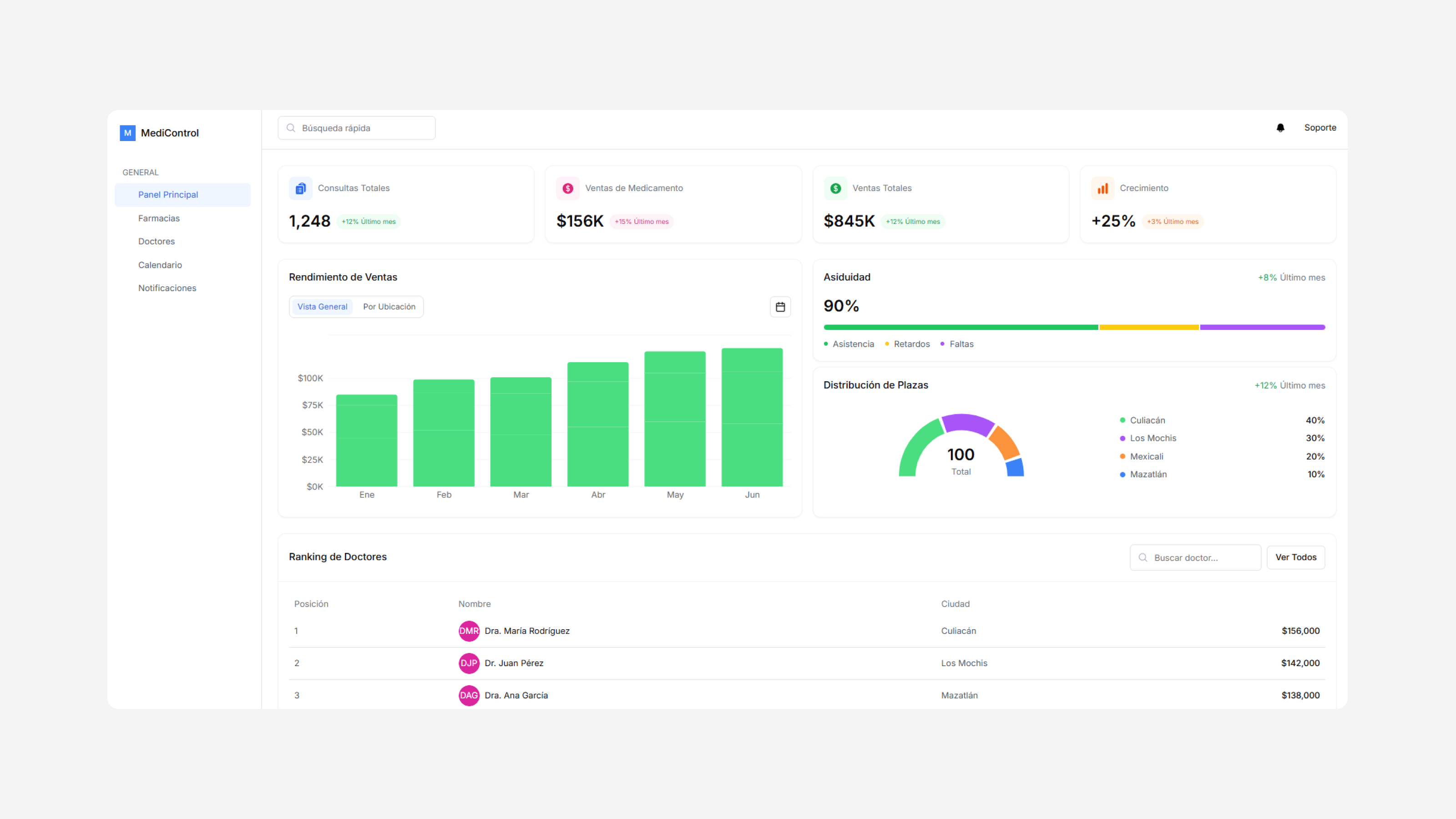This screenshot has width=1456, height=819.
Task: Click the MediControl blue M logo
Action: [128, 133]
